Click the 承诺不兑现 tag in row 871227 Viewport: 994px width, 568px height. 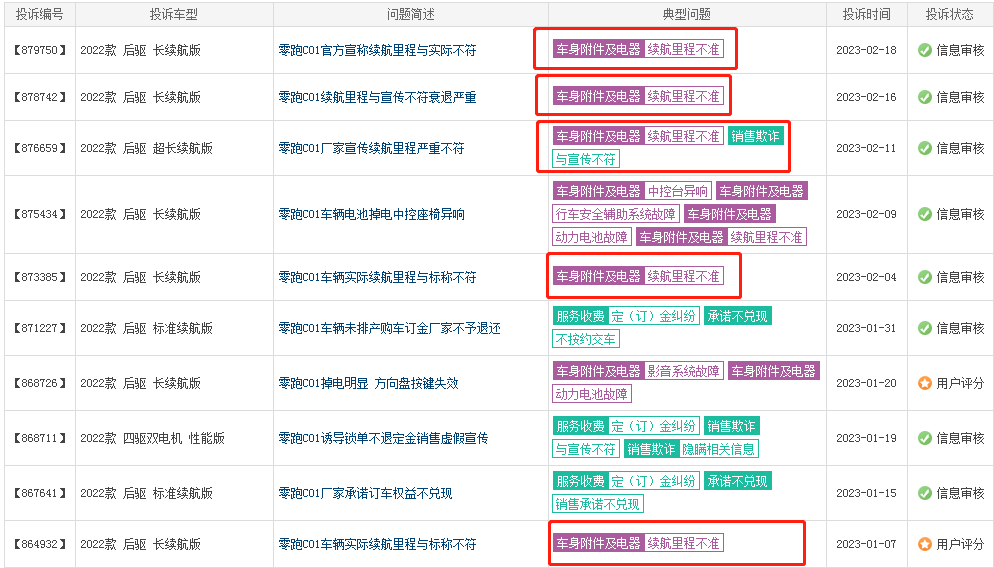(737, 316)
